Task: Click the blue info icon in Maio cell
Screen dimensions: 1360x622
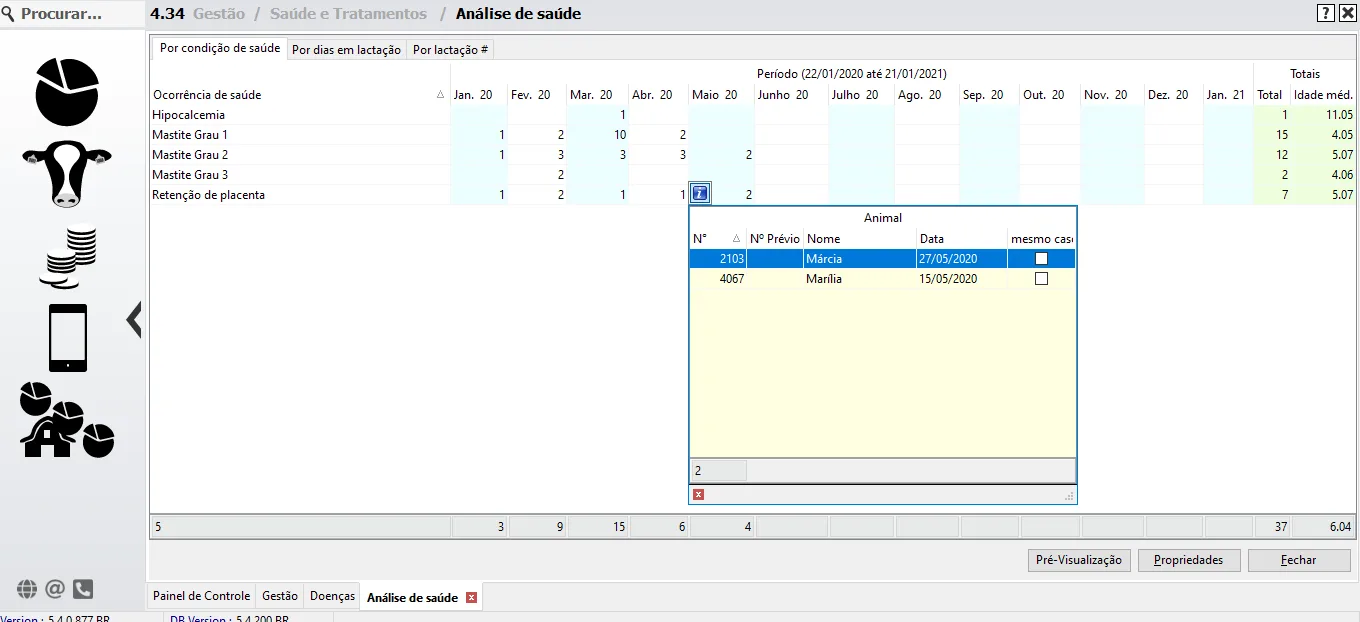Action: click(x=701, y=194)
